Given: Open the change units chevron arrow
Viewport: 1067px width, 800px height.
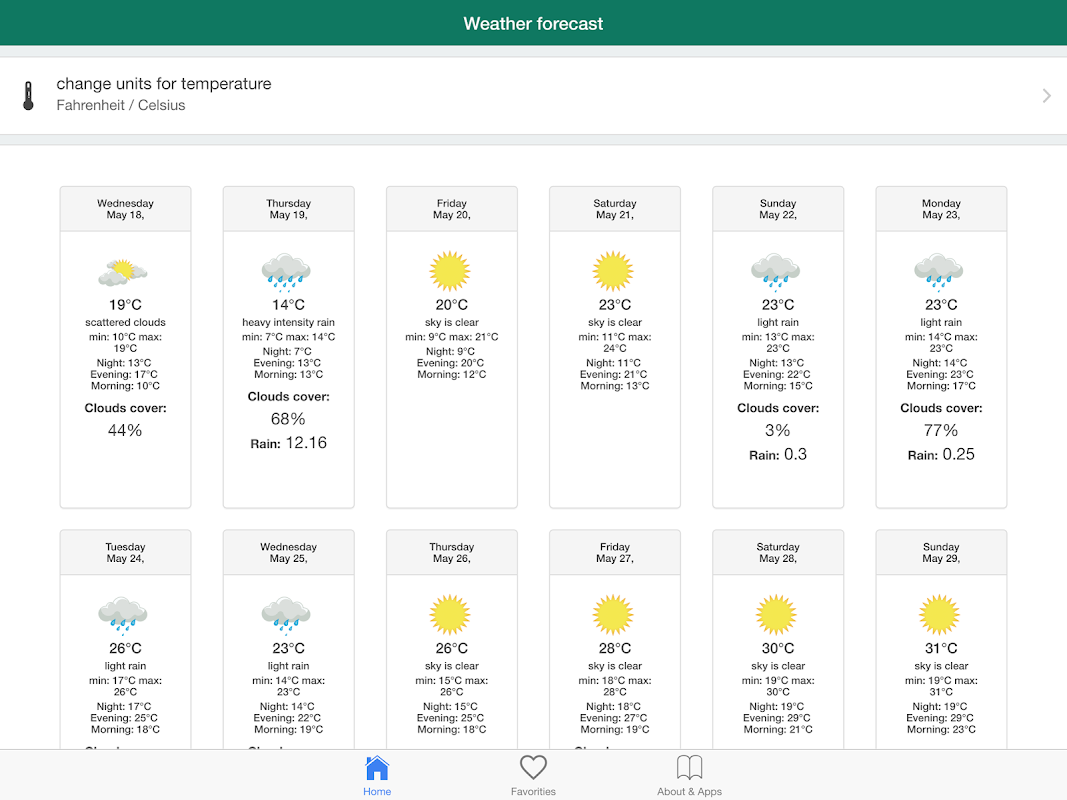Looking at the screenshot, I should point(1046,96).
